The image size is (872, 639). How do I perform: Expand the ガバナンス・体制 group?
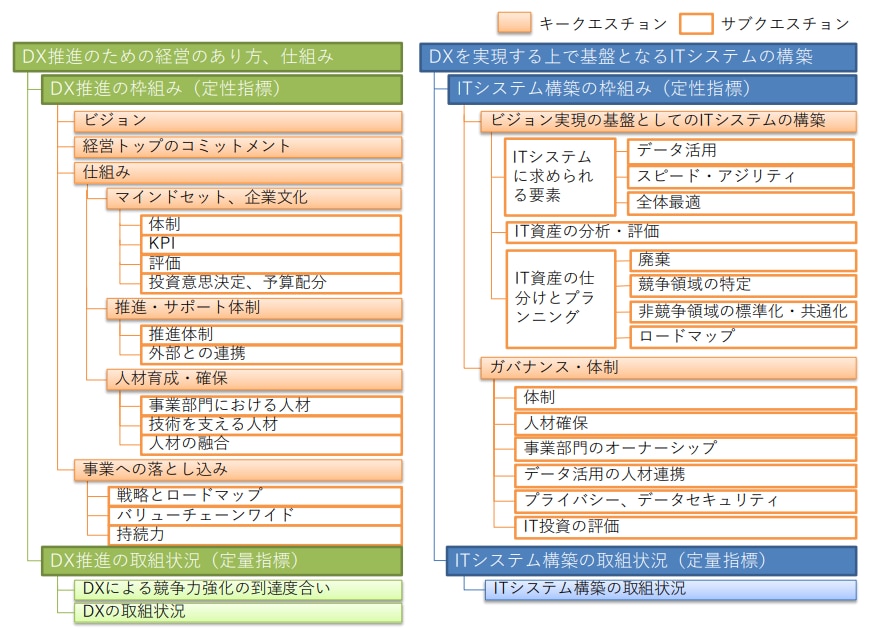(x=668, y=368)
